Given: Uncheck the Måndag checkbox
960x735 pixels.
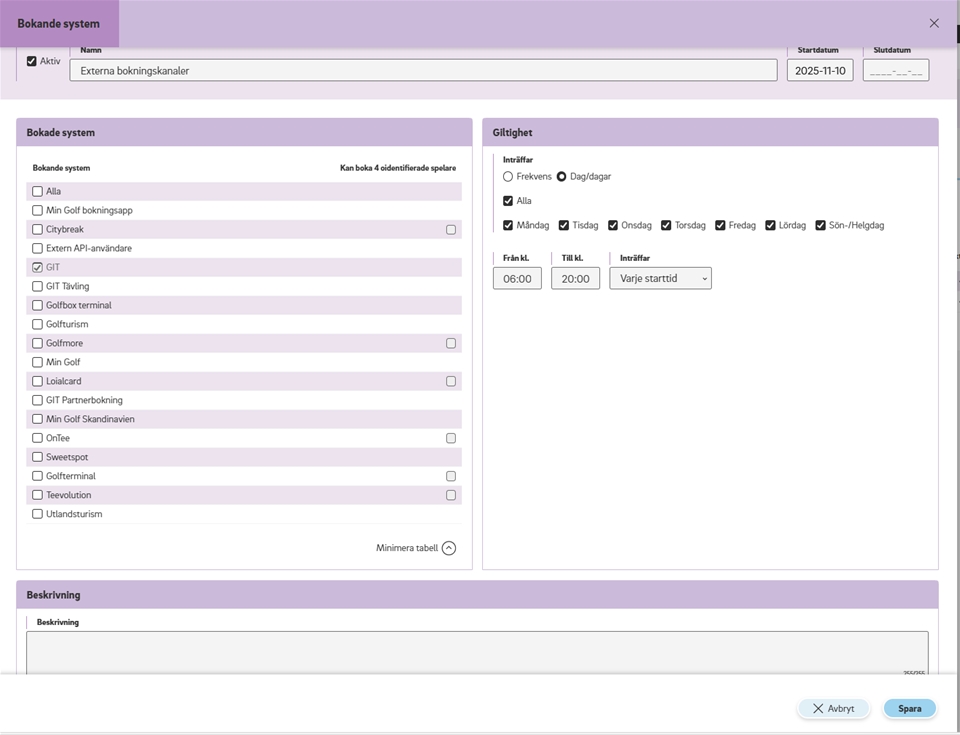Looking at the screenshot, I should [508, 225].
